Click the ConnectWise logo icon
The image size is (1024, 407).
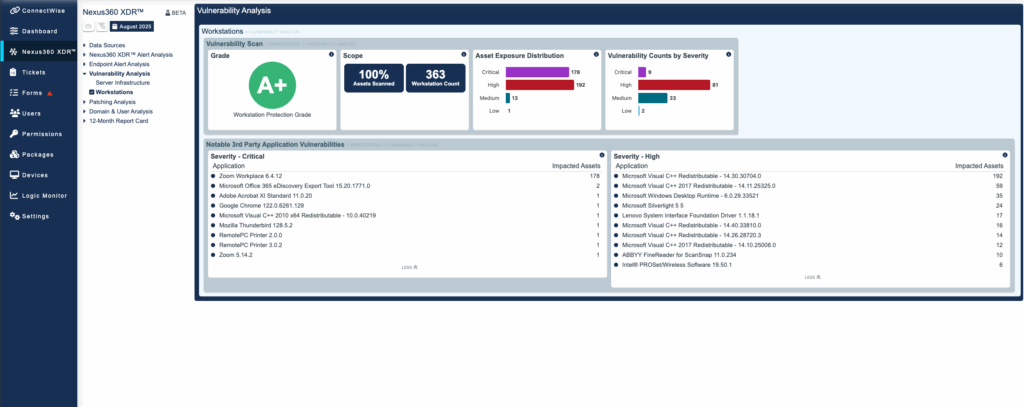(14, 10)
